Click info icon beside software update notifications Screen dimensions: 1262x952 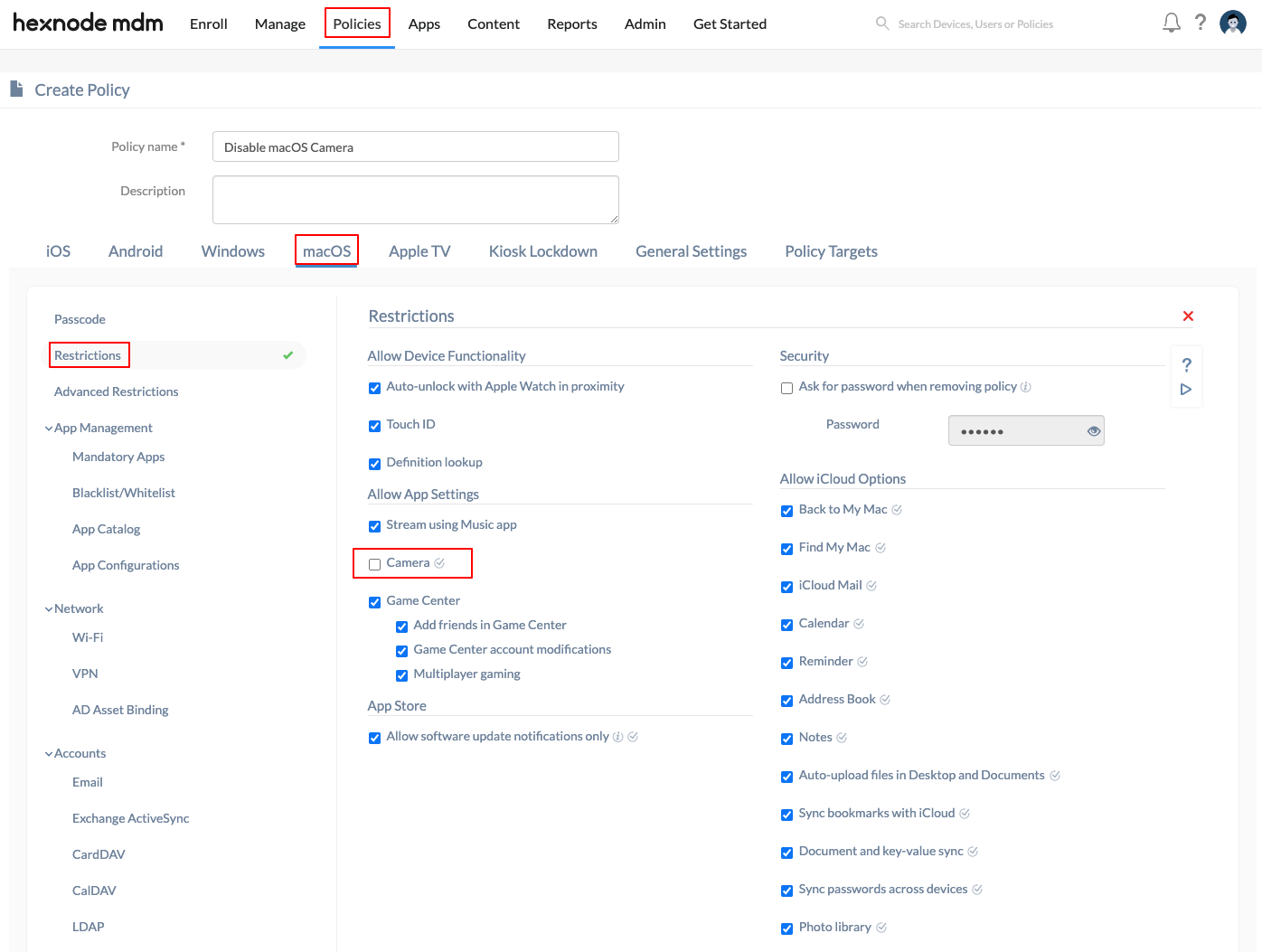(x=618, y=737)
